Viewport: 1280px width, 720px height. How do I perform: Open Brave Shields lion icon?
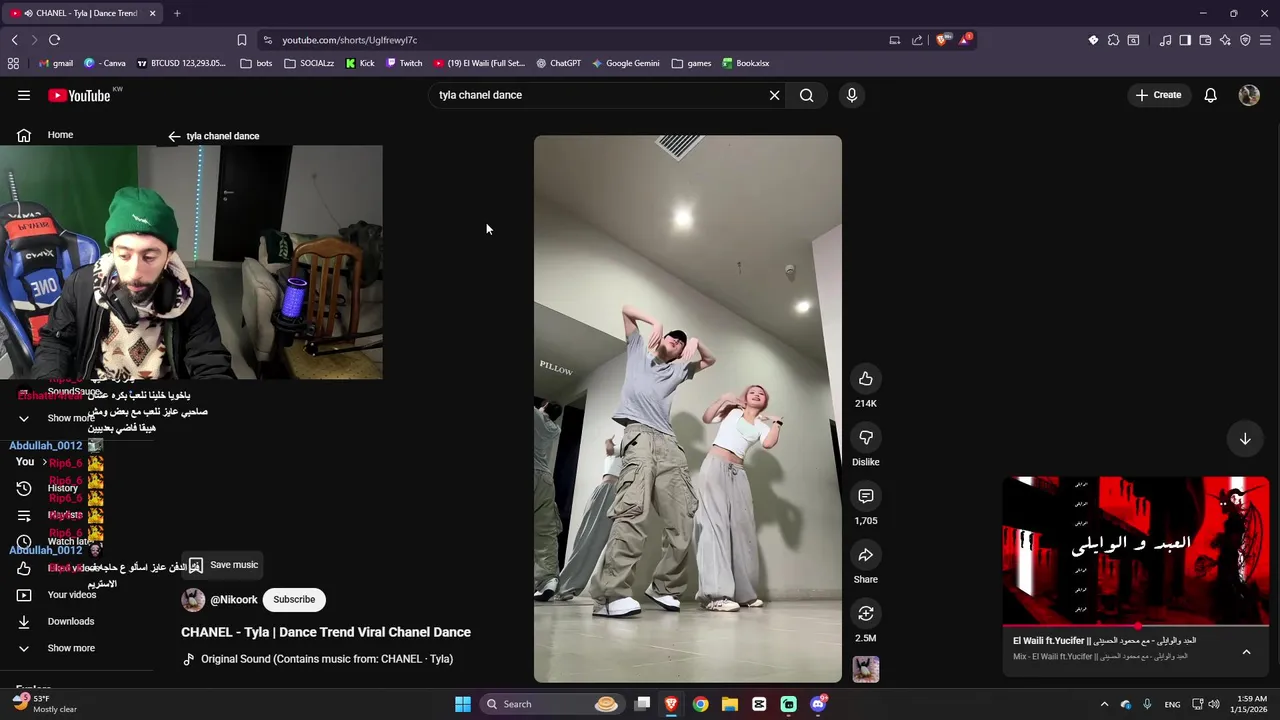pyautogui.click(x=941, y=40)
